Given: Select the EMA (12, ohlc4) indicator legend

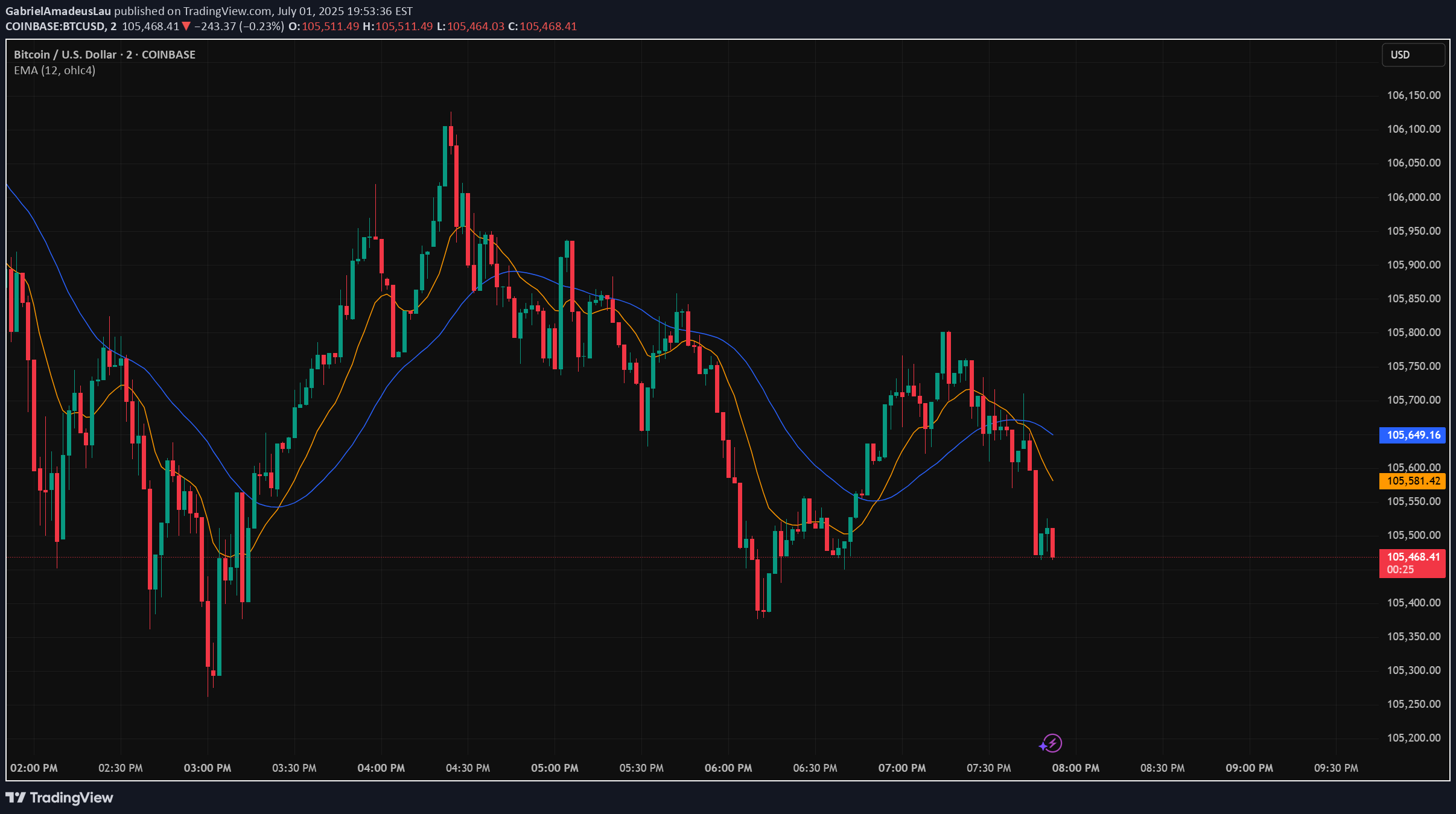Looking at the screenshot, I should pyautogui.click(x=55, y=70).
